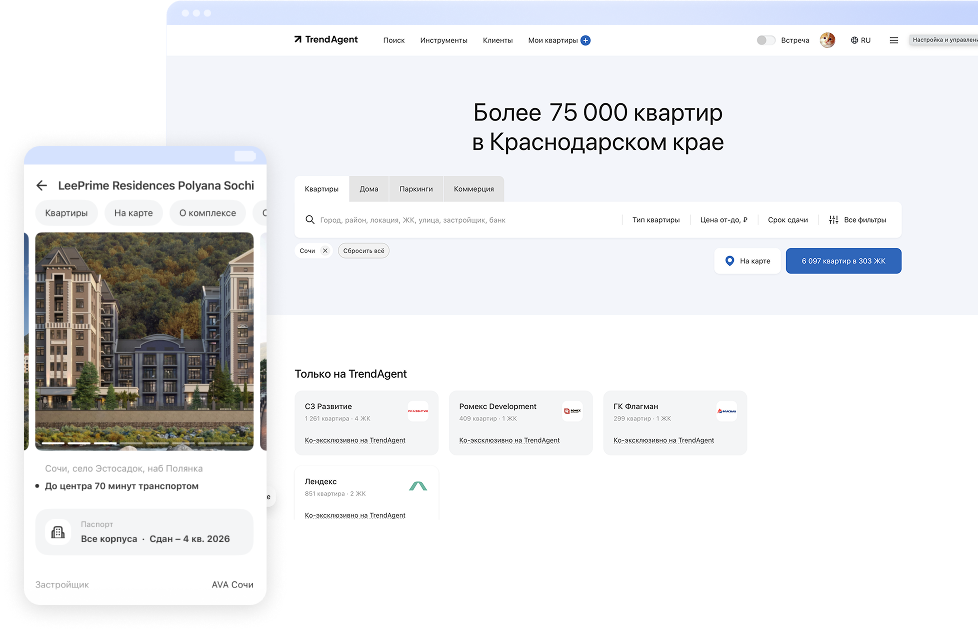Open the СЗ Развитие developer card
The image size is (978, 633).
click(x=367, y=423)
